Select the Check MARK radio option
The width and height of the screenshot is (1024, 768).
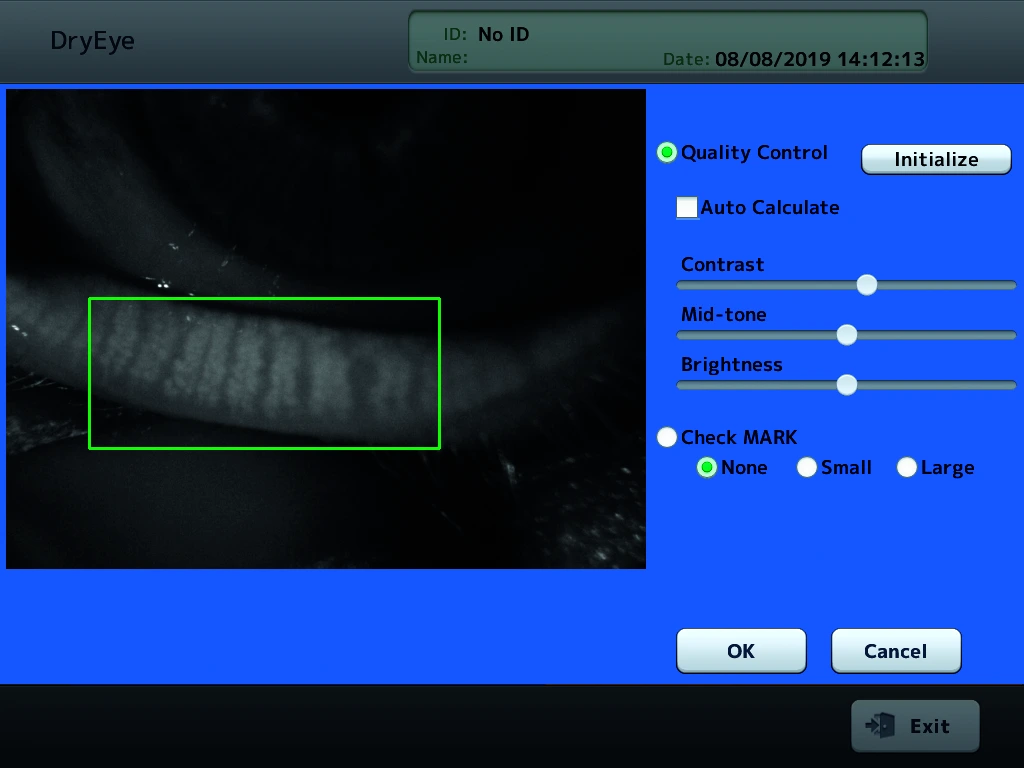pyautogui.click(x=666, y=438)
